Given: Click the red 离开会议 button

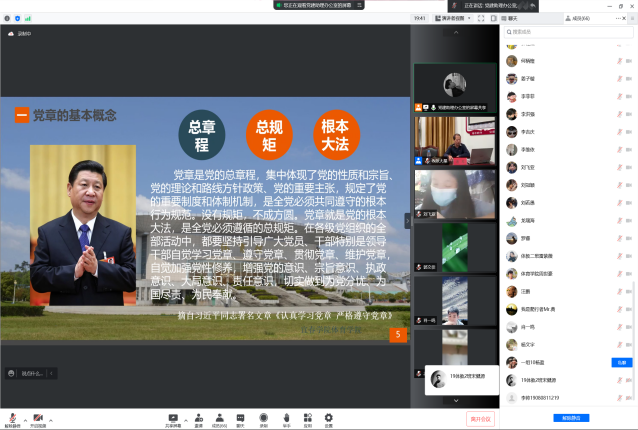Looking at the screenshot, I should [x=480, y=419].
